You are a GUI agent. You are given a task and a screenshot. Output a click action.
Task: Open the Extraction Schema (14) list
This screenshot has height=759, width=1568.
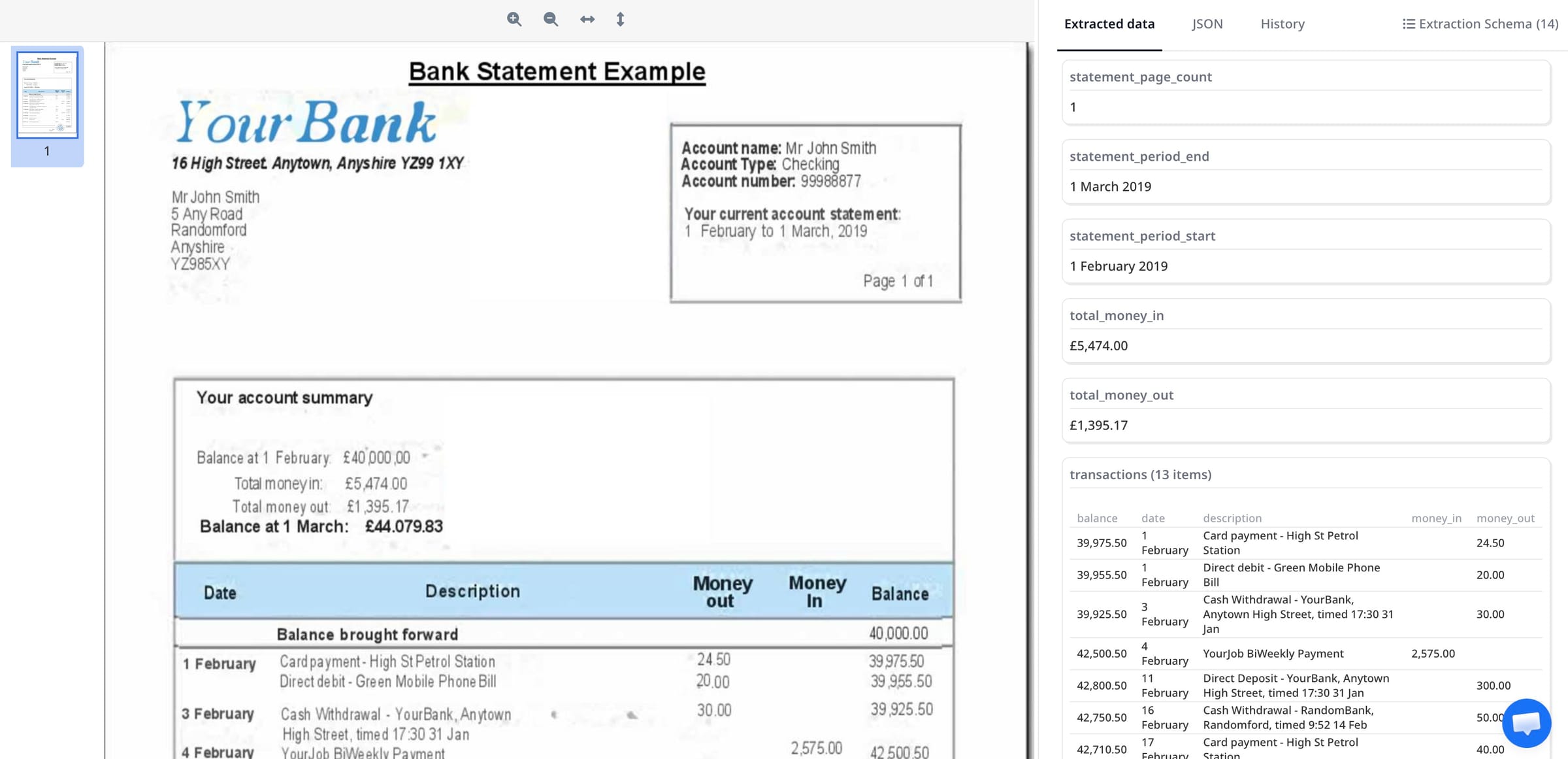click(1480, 24)
